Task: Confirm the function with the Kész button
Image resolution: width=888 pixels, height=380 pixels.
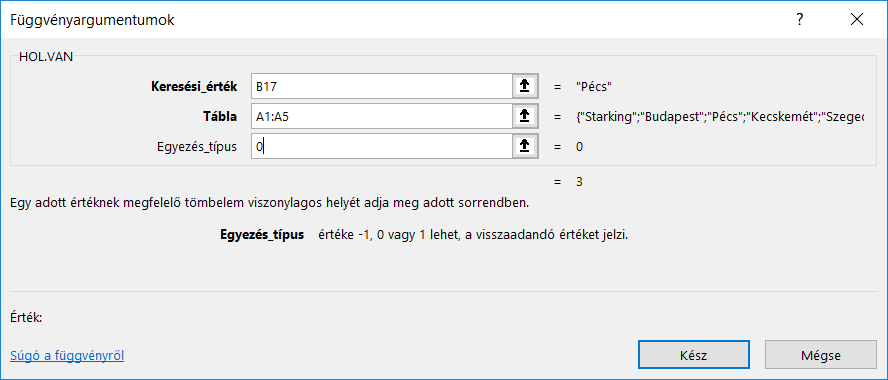Action: 694,356
